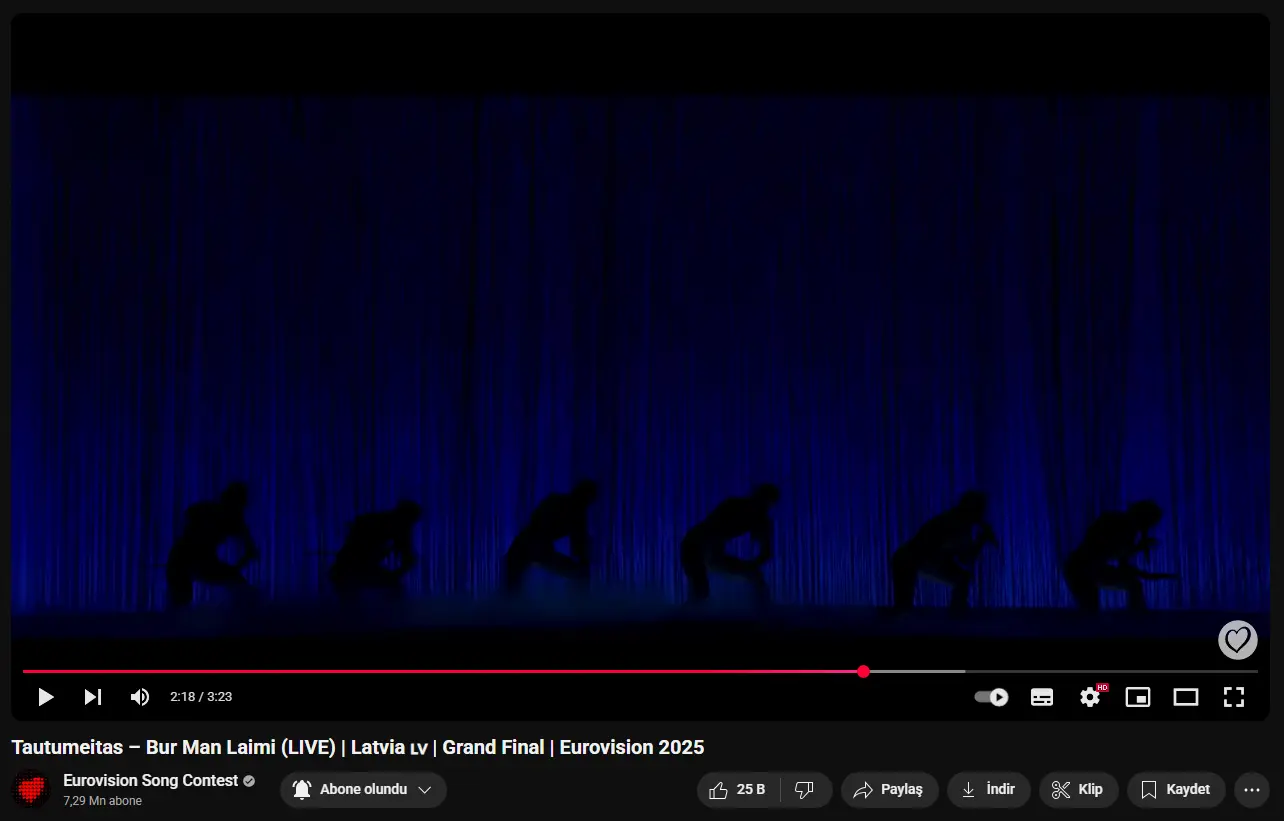This screenshot has width=1284, height=821.
Task: Toggle subtitles/closed captions
Action: click(x=1042, y=697)
